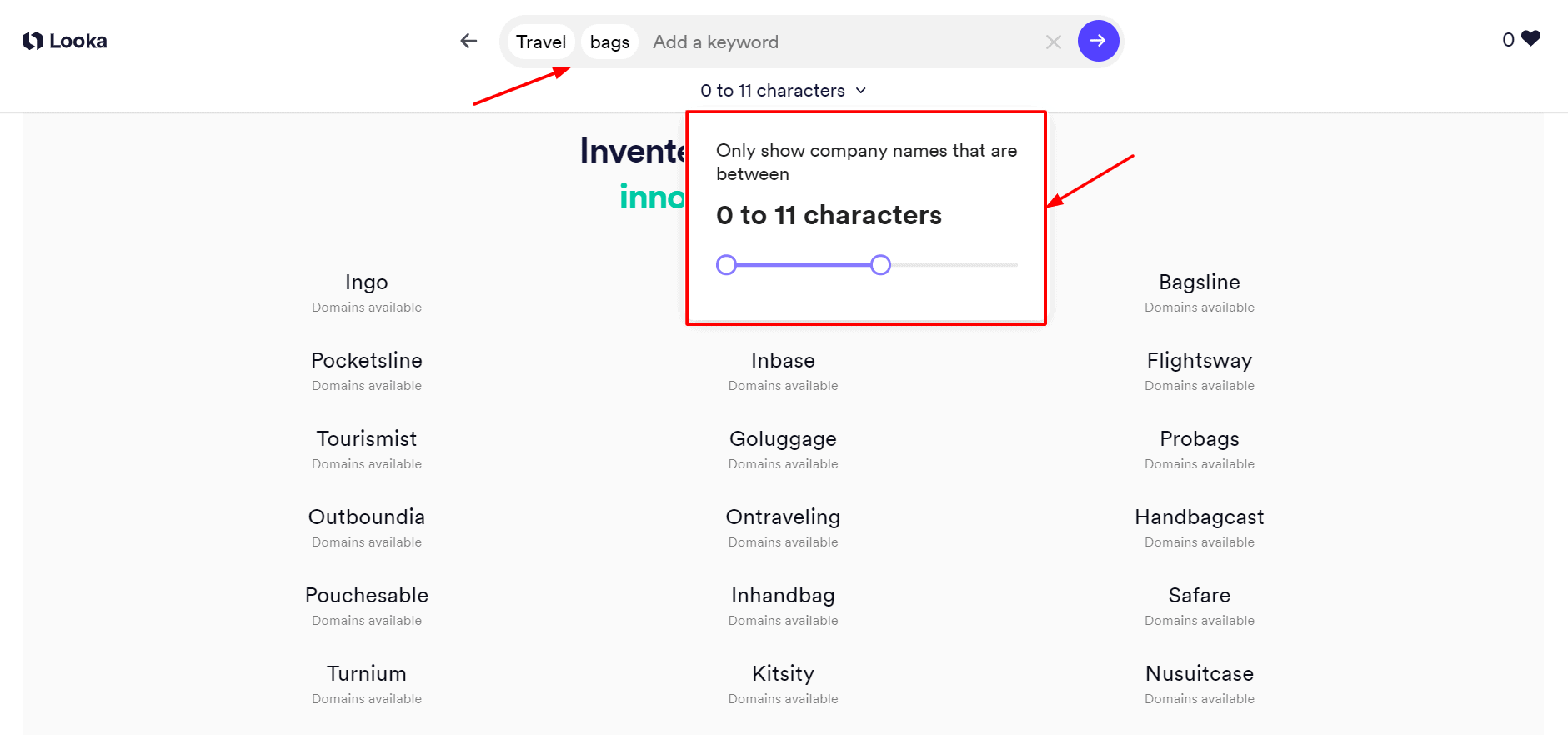Viewport: 1568px width, 735px height.
Task: Open the Flightsway name result
Action: click(x=1199, y=361)
